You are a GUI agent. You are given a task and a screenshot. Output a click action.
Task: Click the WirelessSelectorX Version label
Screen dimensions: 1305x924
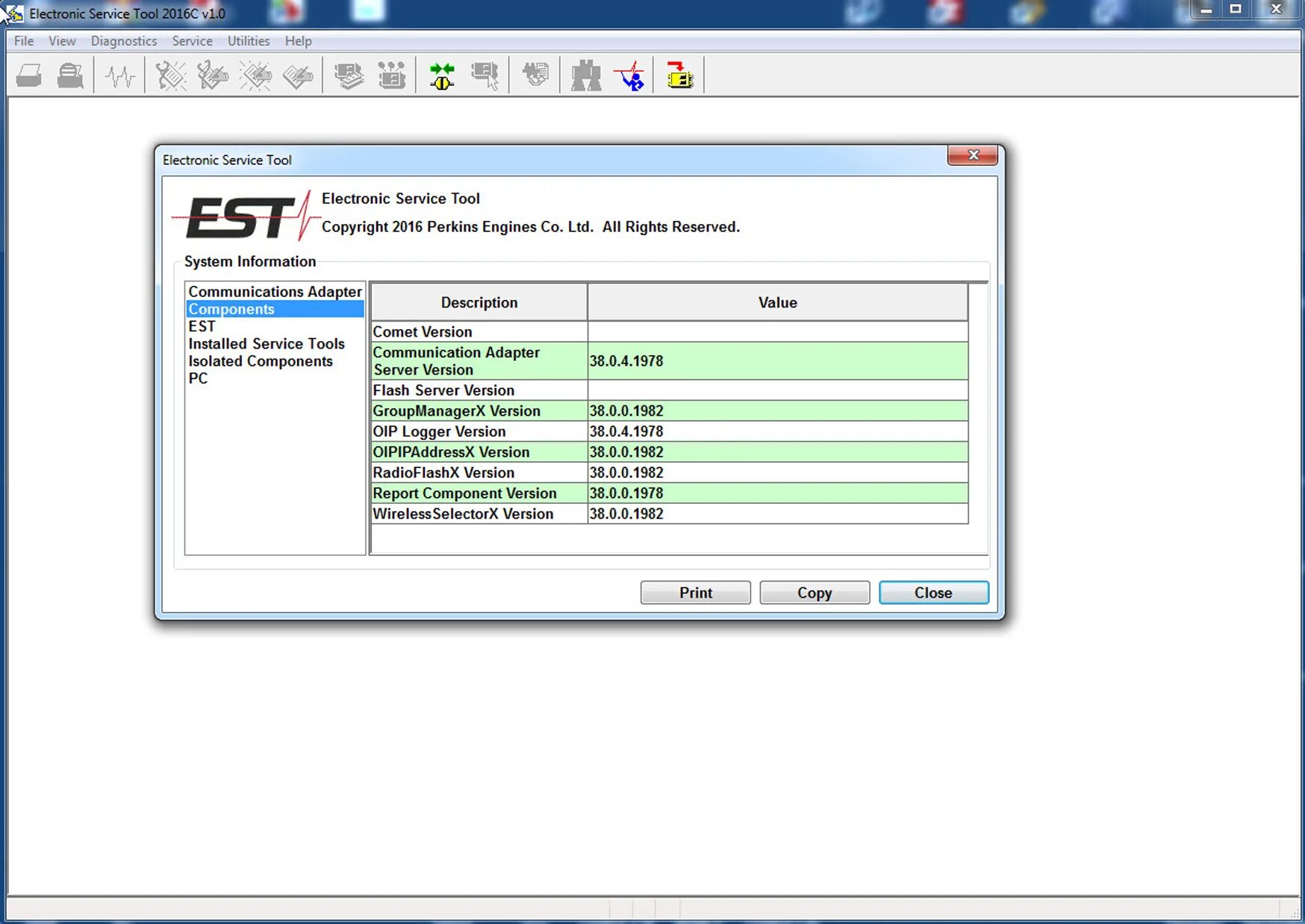(x=463, y=513)
